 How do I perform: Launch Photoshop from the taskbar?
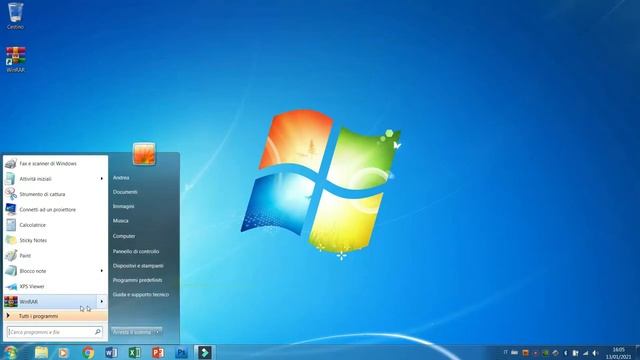(x=181, y=352)
